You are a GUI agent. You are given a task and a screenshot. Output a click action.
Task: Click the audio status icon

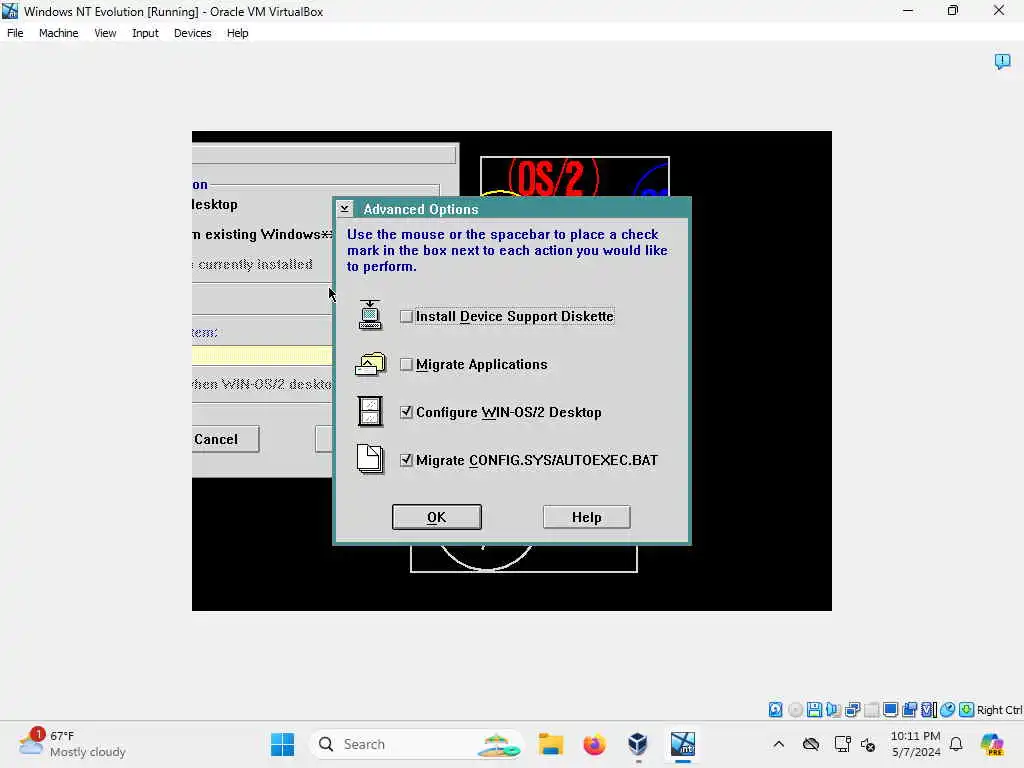833,710
